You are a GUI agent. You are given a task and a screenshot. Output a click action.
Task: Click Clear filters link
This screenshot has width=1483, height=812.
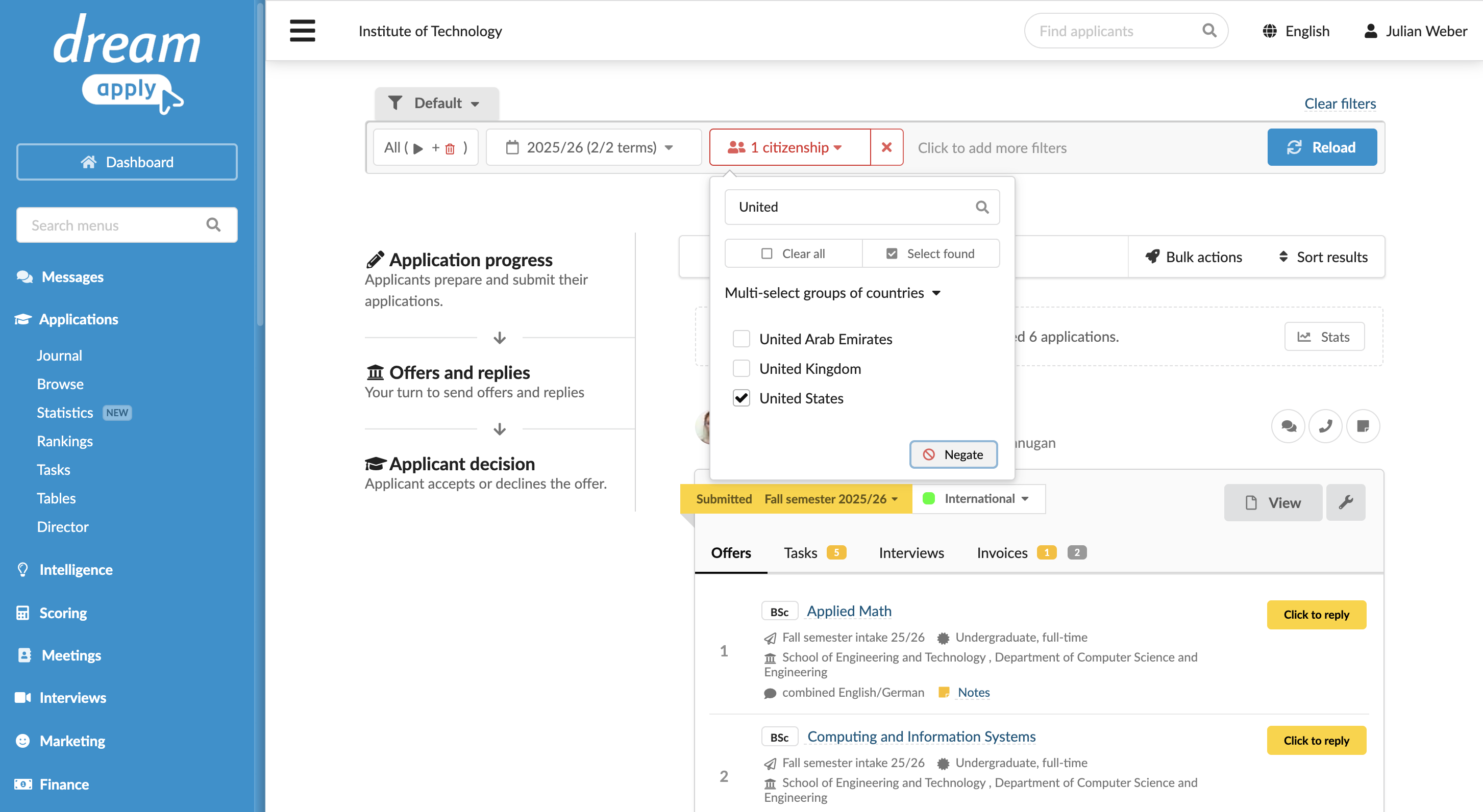1340,104
